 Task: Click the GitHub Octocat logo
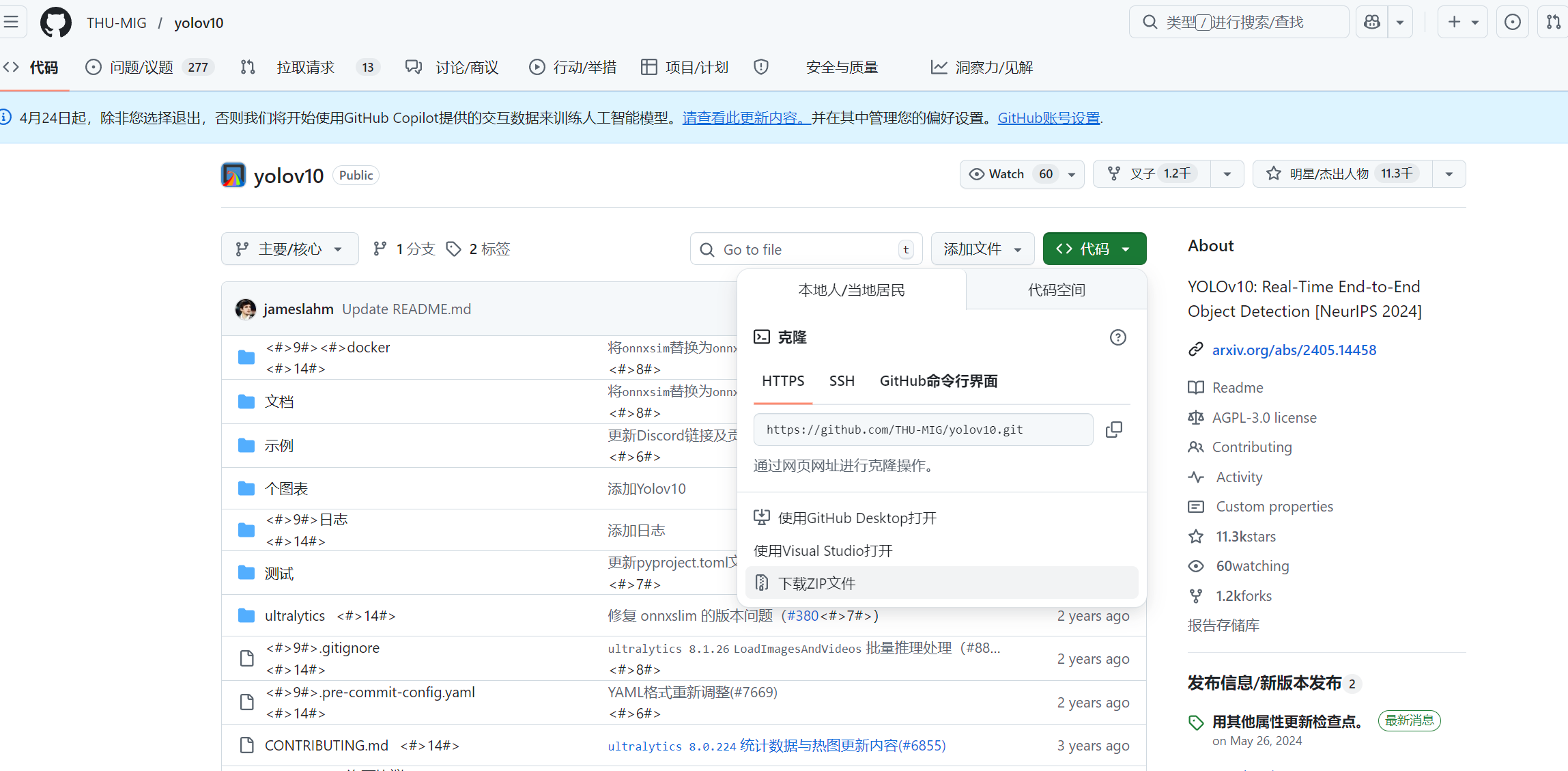click(55, 23)
